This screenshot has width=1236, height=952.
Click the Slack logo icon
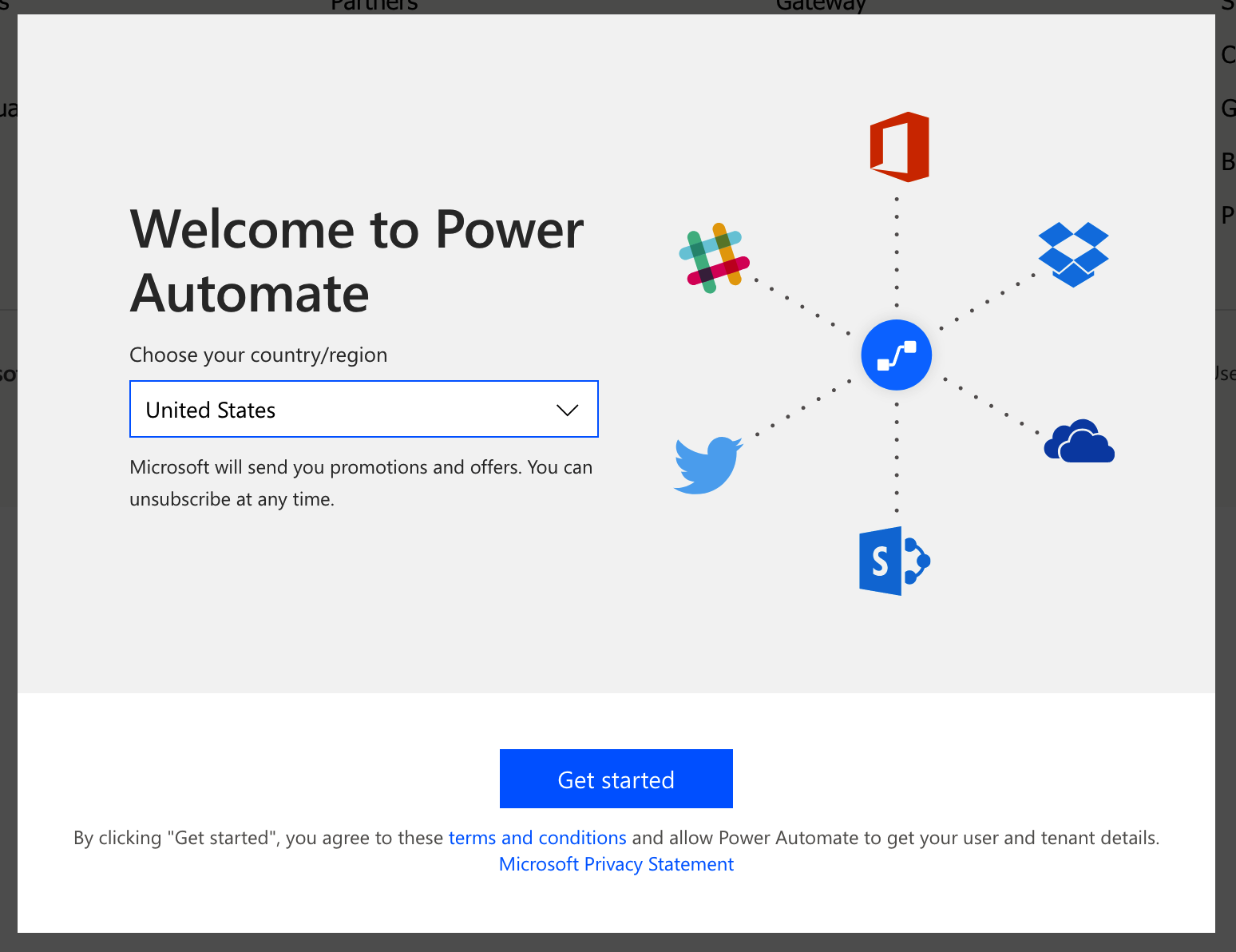(714, 258)
